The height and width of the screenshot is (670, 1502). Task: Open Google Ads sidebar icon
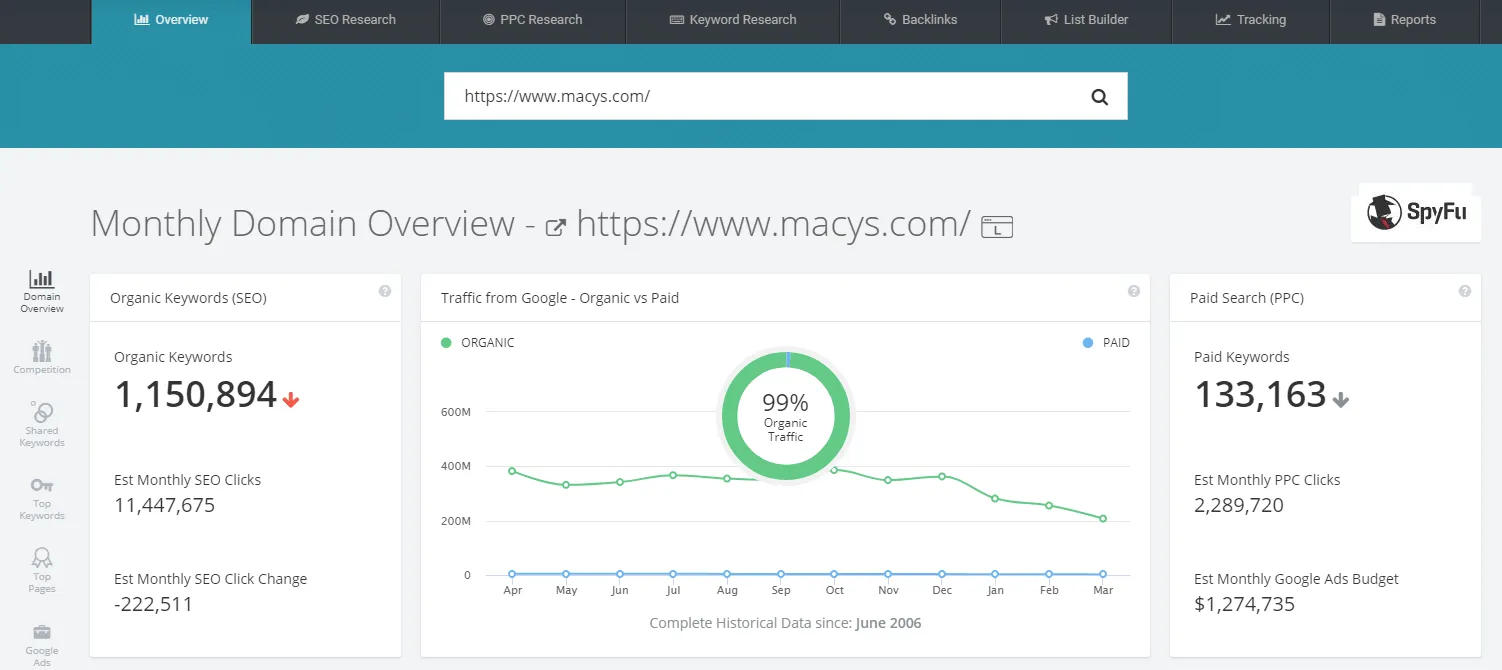[42, 640]
